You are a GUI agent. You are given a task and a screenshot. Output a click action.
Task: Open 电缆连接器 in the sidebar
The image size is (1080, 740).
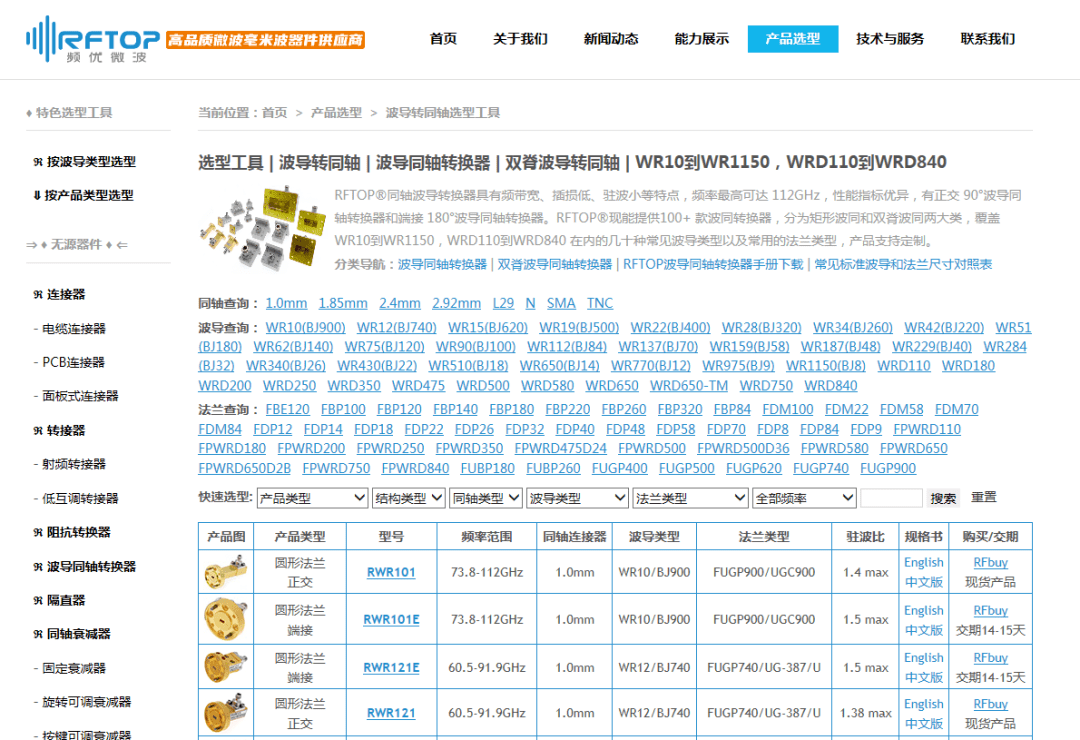click(x=74, y=329)
